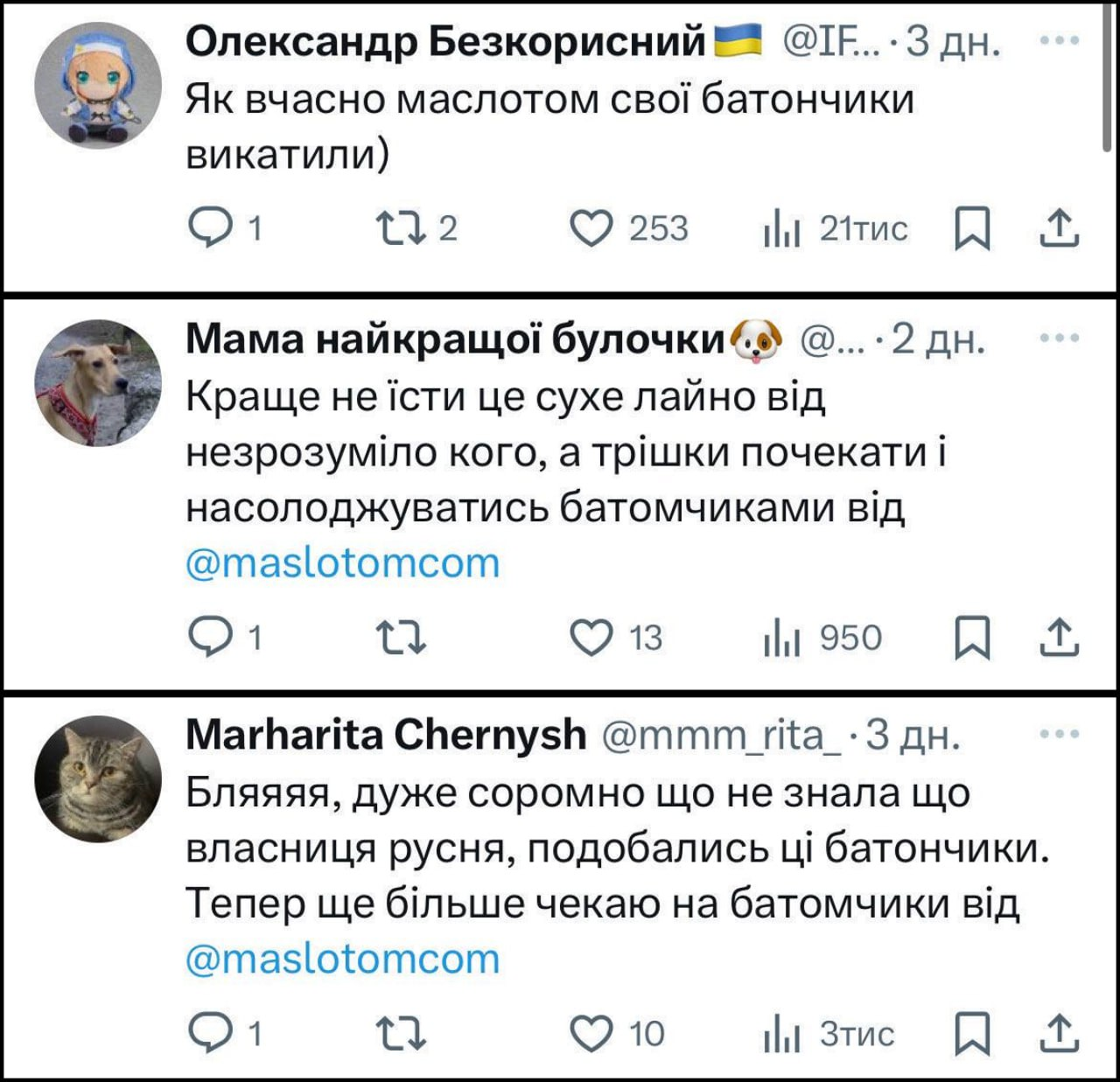
Task: Open @maslotomcom mention in Marharita Chernysh's tweet
Action: (x=342, y=960)
